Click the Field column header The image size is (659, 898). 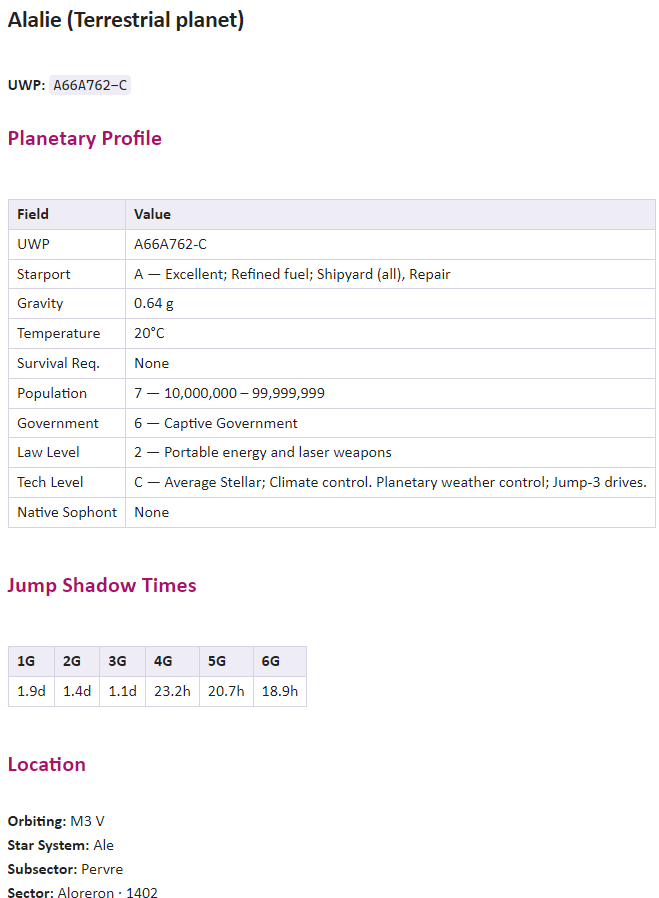(67, 214)
